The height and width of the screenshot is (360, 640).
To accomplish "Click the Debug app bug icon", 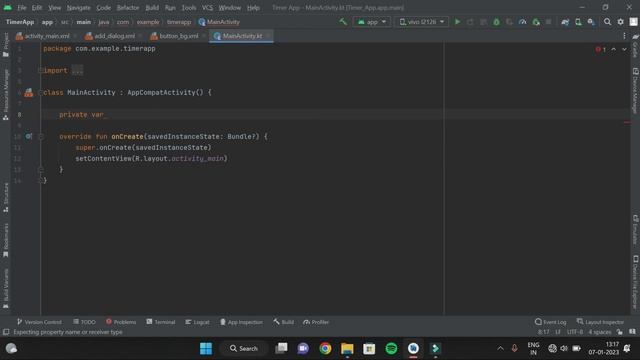I will (x=496, y=22).
